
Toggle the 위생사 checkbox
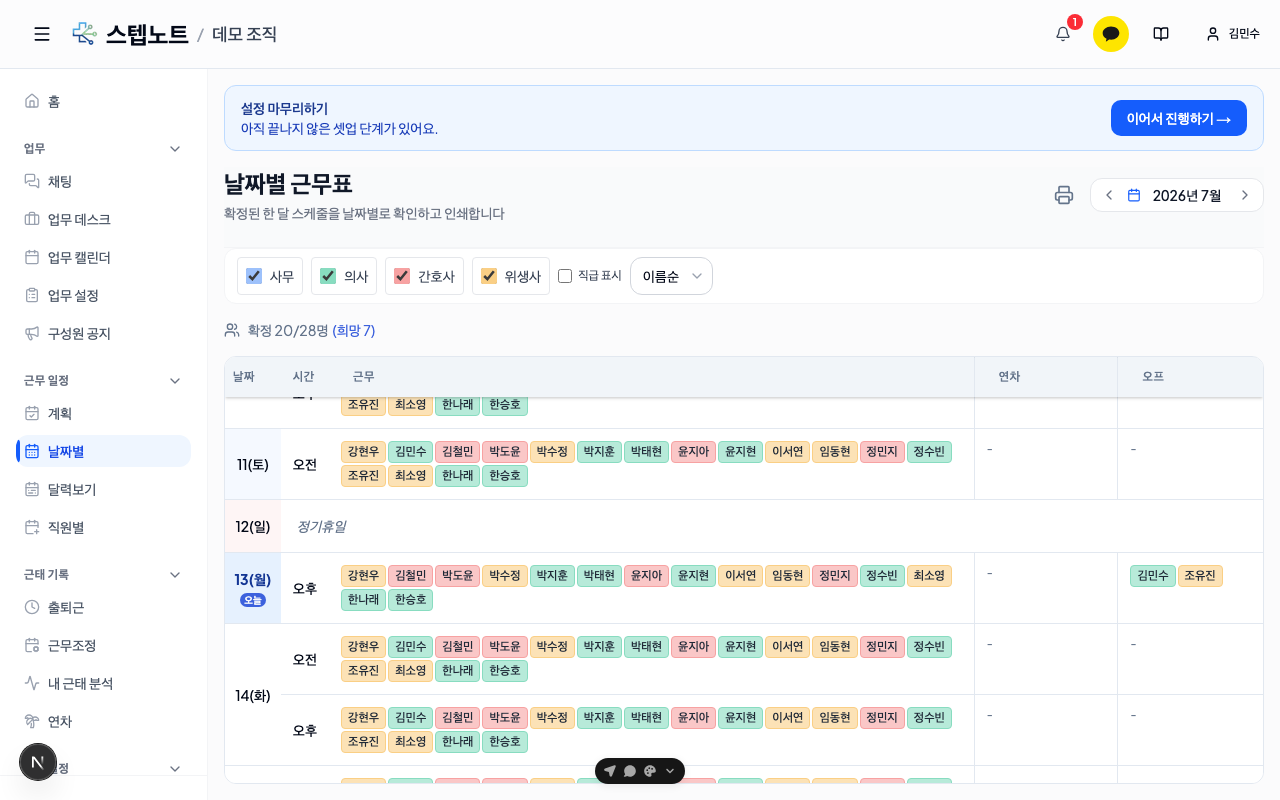pos(489,276)
